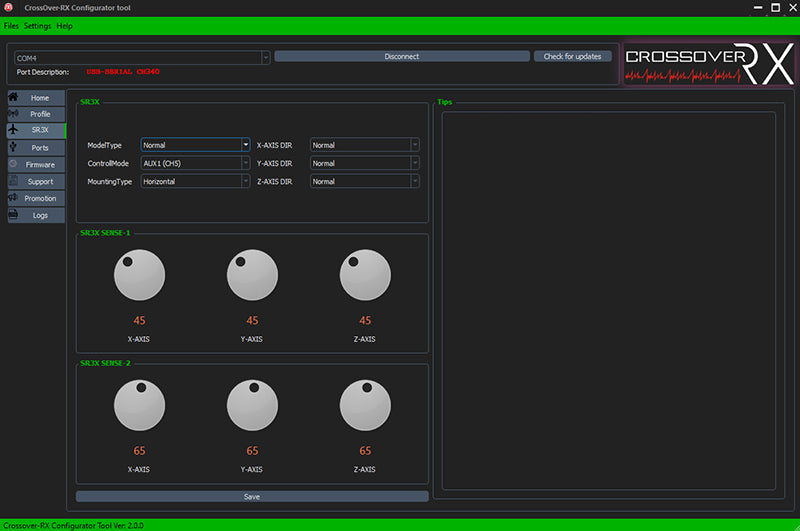The height and width of the screenshot is (531, 800).
Task: Open the Settings menu
Action: 37,25
